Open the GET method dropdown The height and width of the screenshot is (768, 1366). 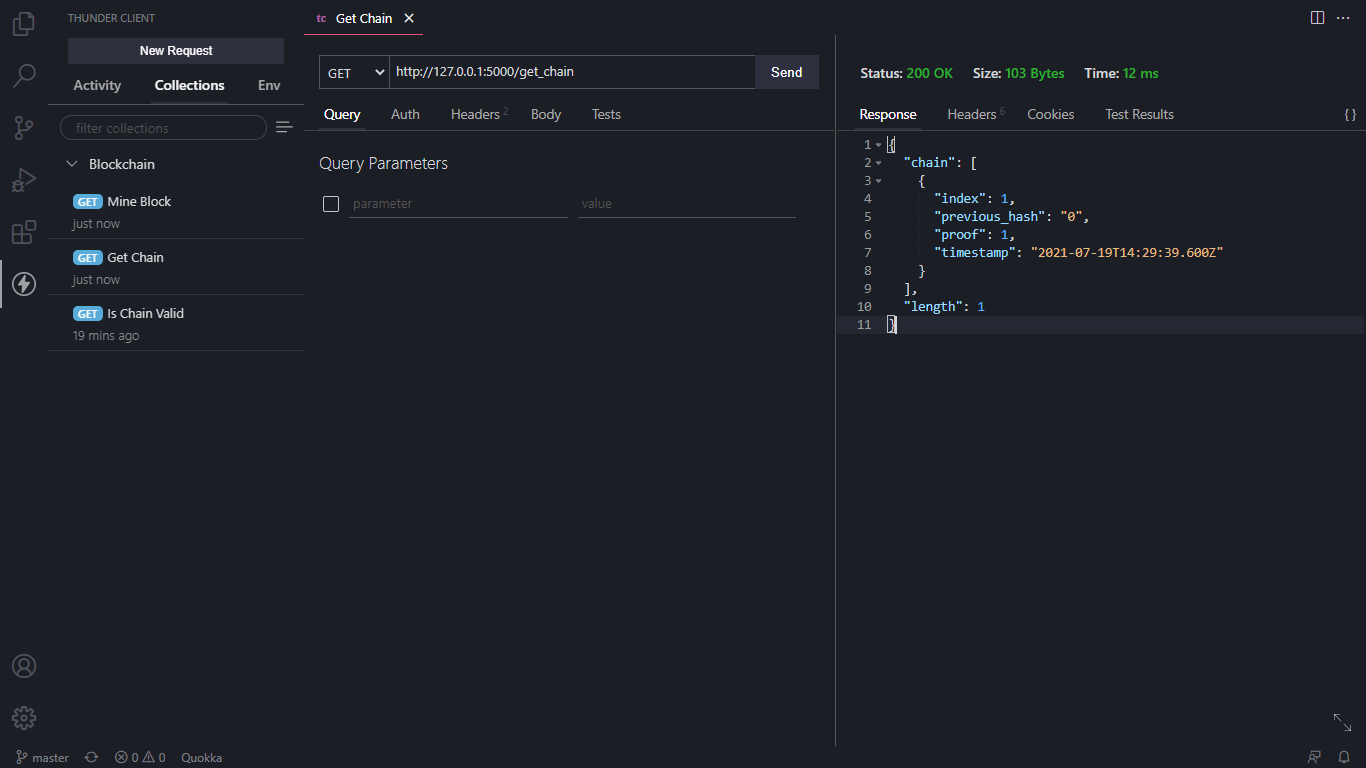(x=354, y=73)
